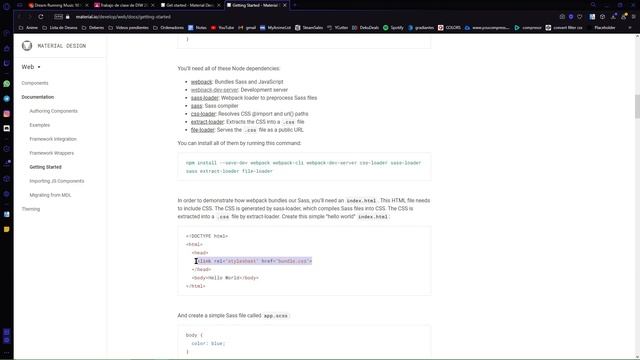The width and height of the screenshot is (640, 360).
Task: Expand the bookmarks bar overflow chevron
Action: [x=630, y=28]
